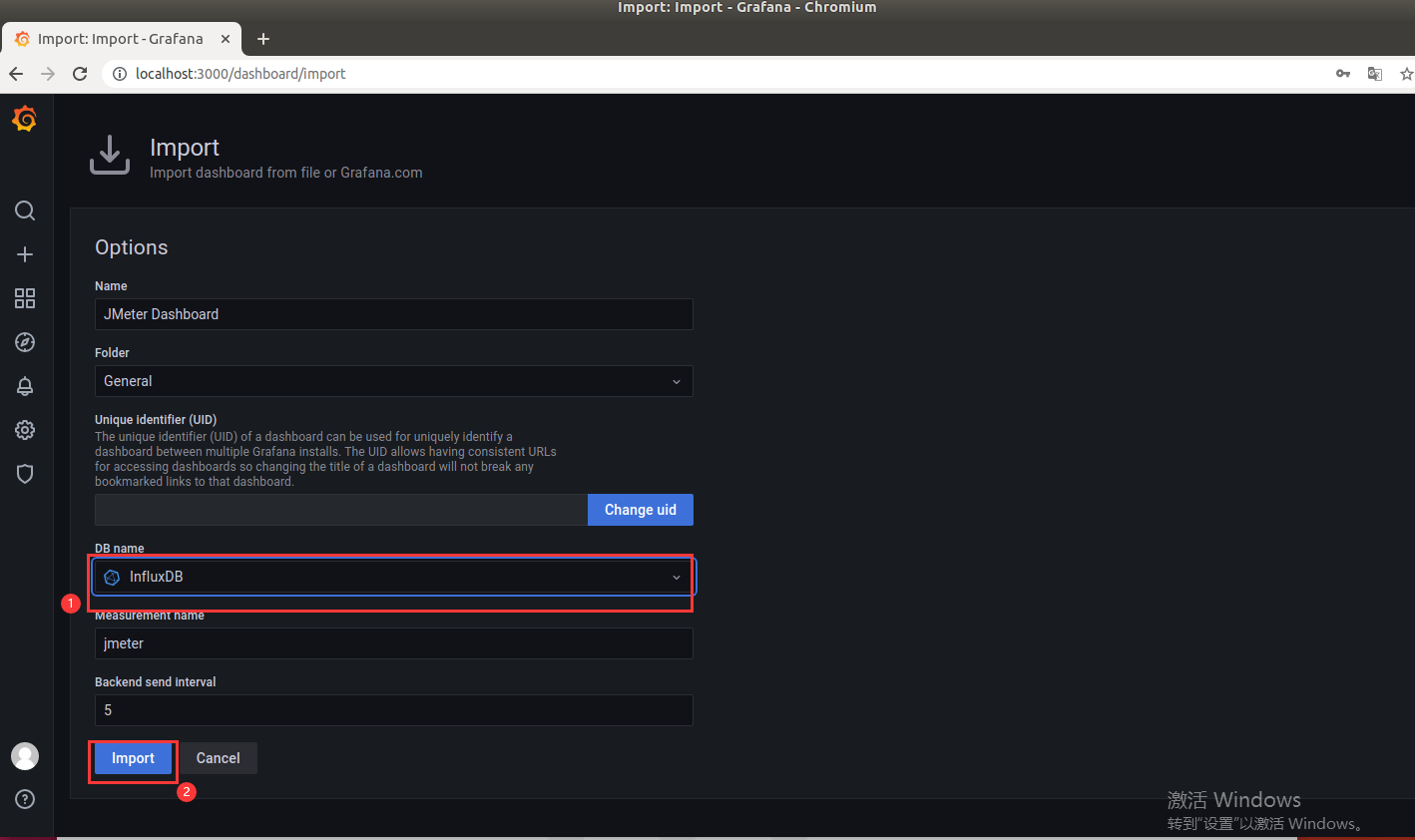Click the Change uid button
This screenshot has width=1415, height=840.
coord(641,510)
